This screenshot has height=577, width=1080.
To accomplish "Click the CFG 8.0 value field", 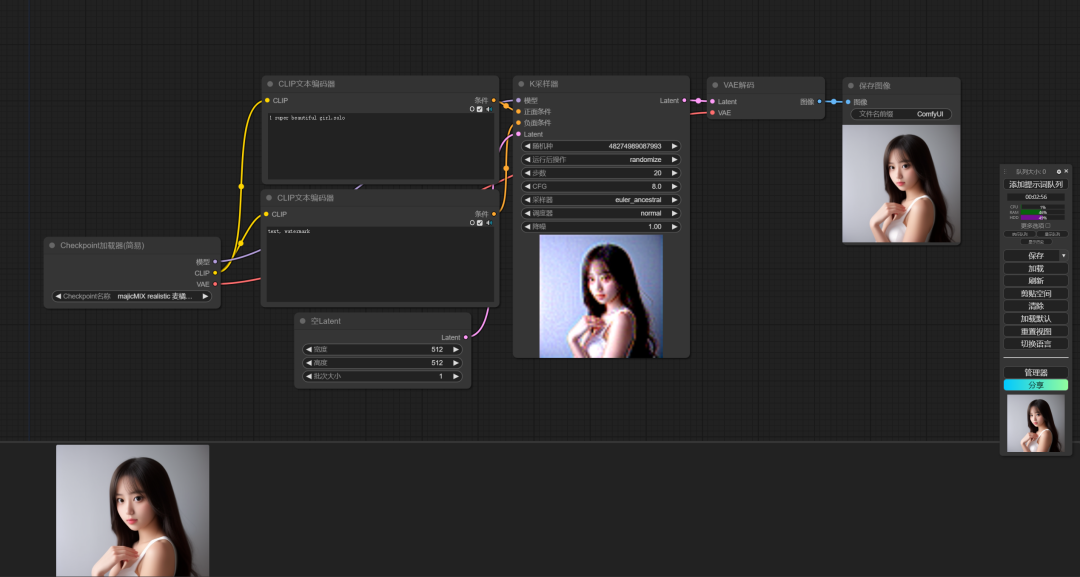I will [601, 187].
